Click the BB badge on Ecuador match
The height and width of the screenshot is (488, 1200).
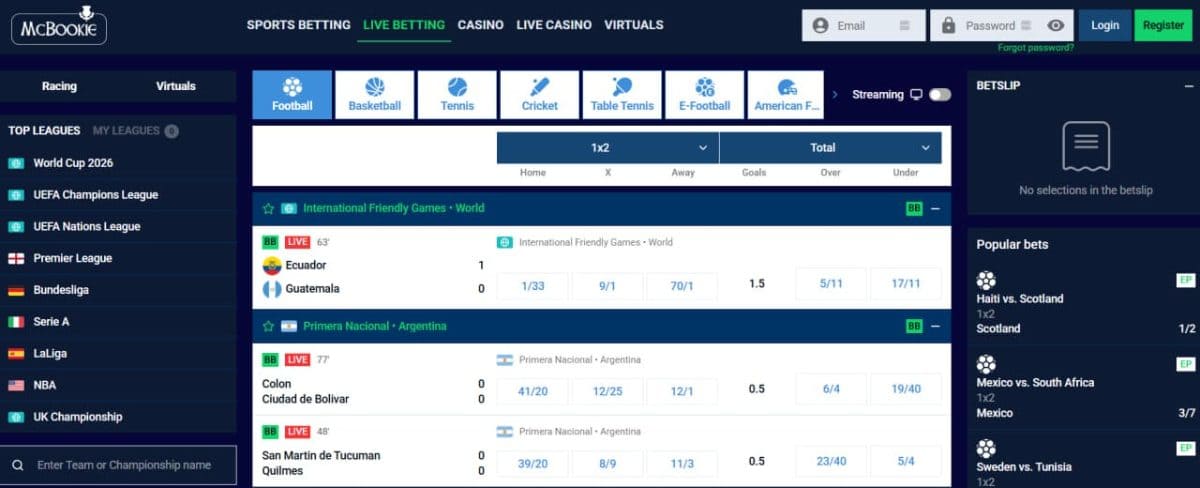(270, 242)
